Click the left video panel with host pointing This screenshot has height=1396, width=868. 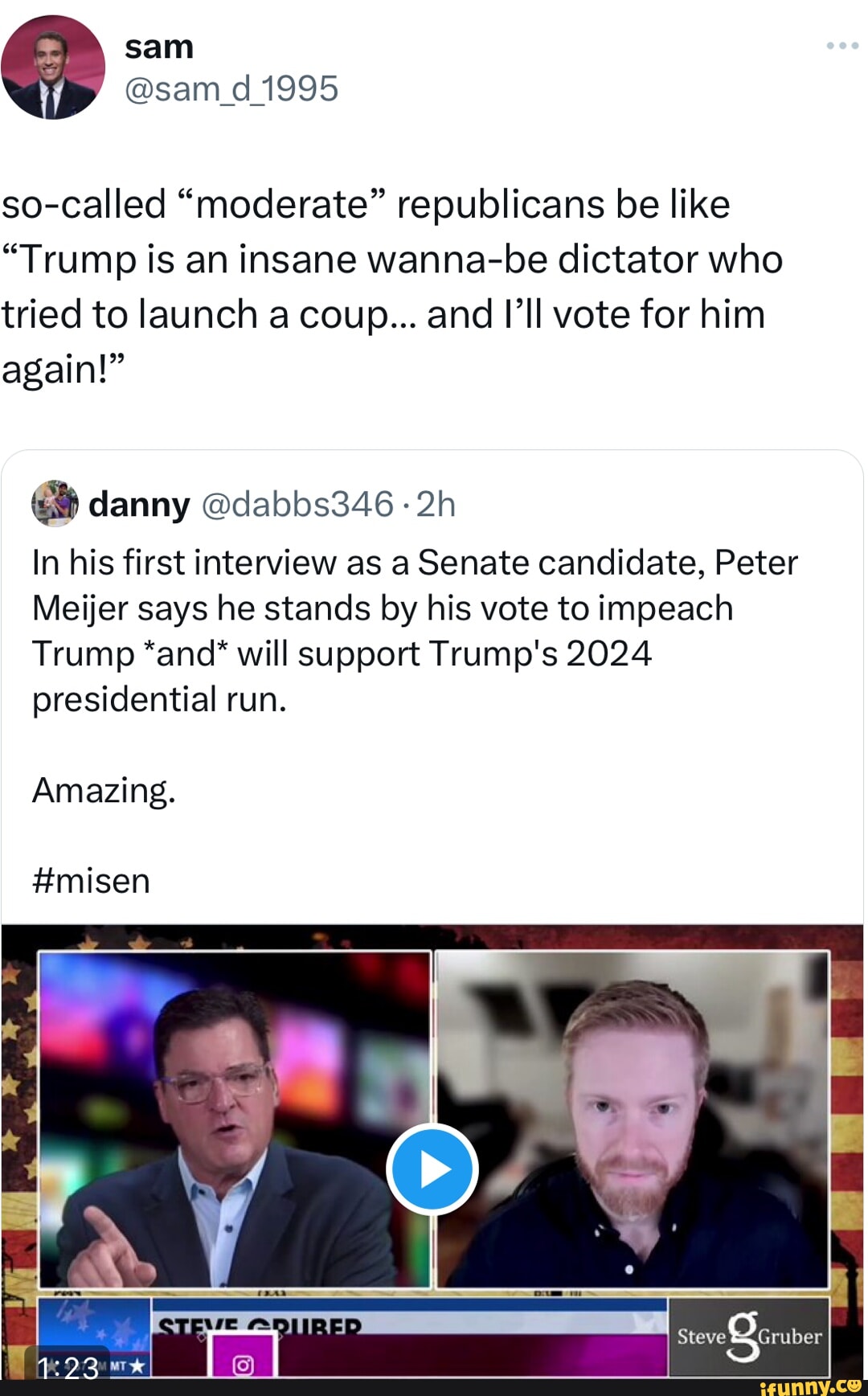coord(235,1119)
